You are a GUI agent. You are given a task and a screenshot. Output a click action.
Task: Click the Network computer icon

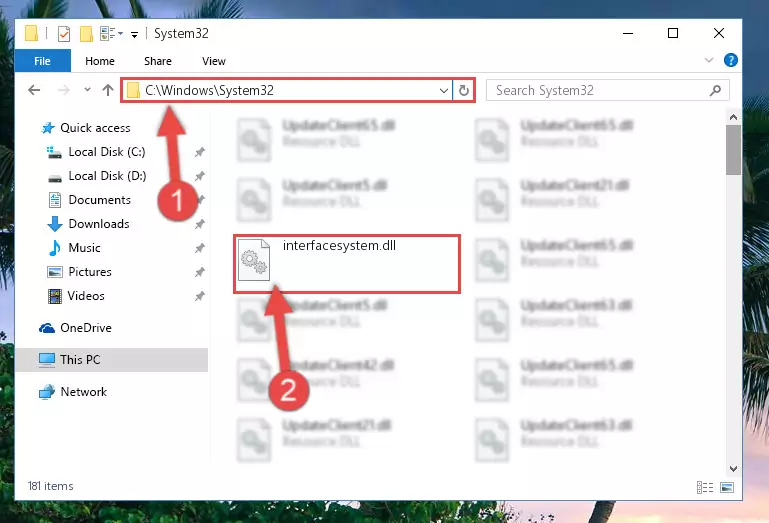pos(47,392)
